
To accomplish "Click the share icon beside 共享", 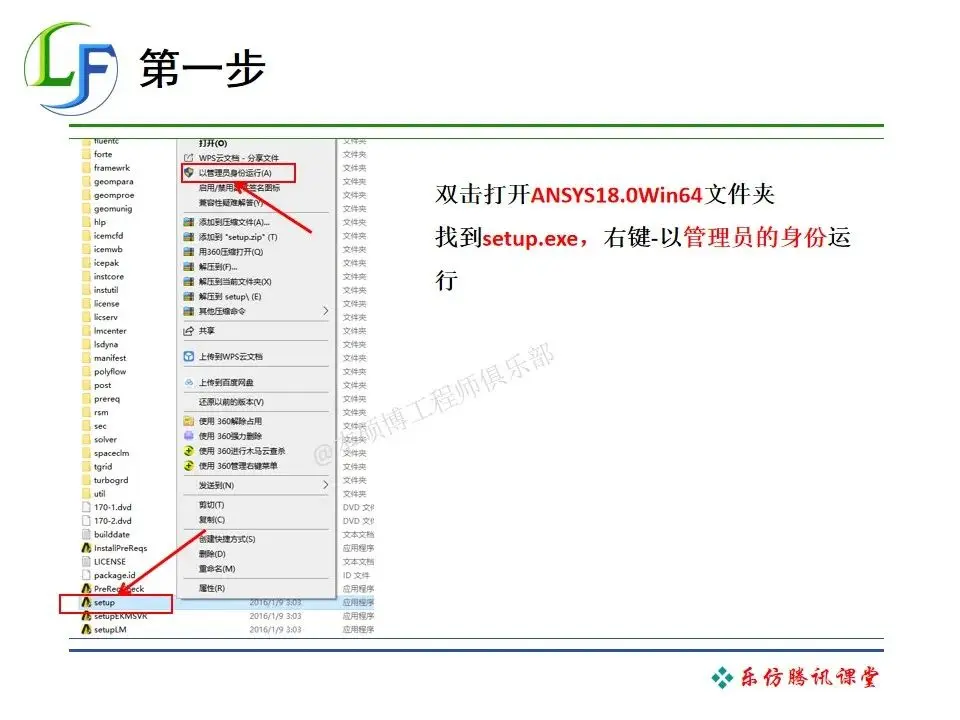I will (x=189, y=331).
